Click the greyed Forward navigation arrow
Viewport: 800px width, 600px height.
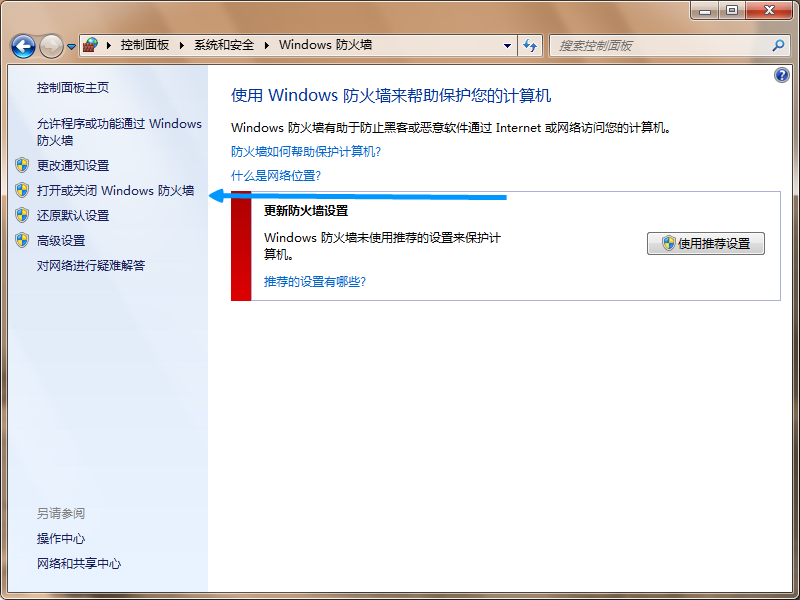tap(52, 46)
